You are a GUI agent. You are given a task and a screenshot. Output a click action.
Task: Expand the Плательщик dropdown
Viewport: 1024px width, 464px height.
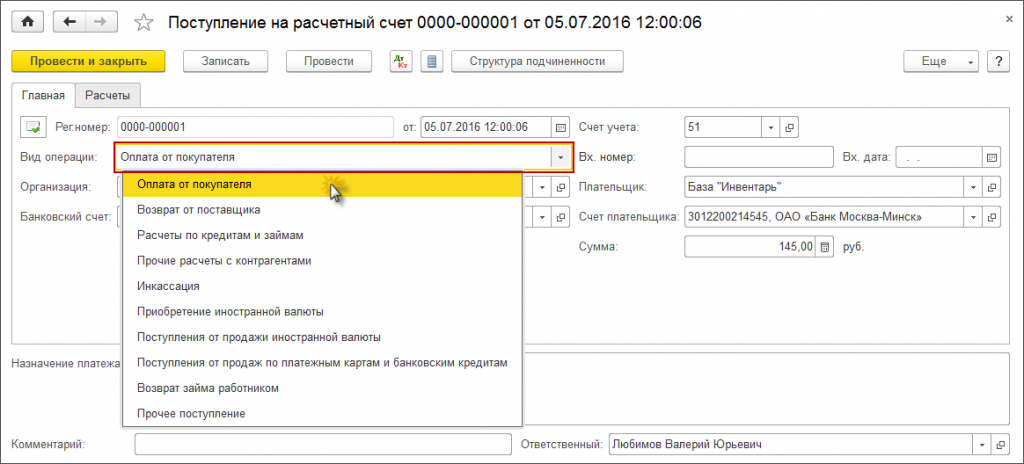(x=973, y=187)
